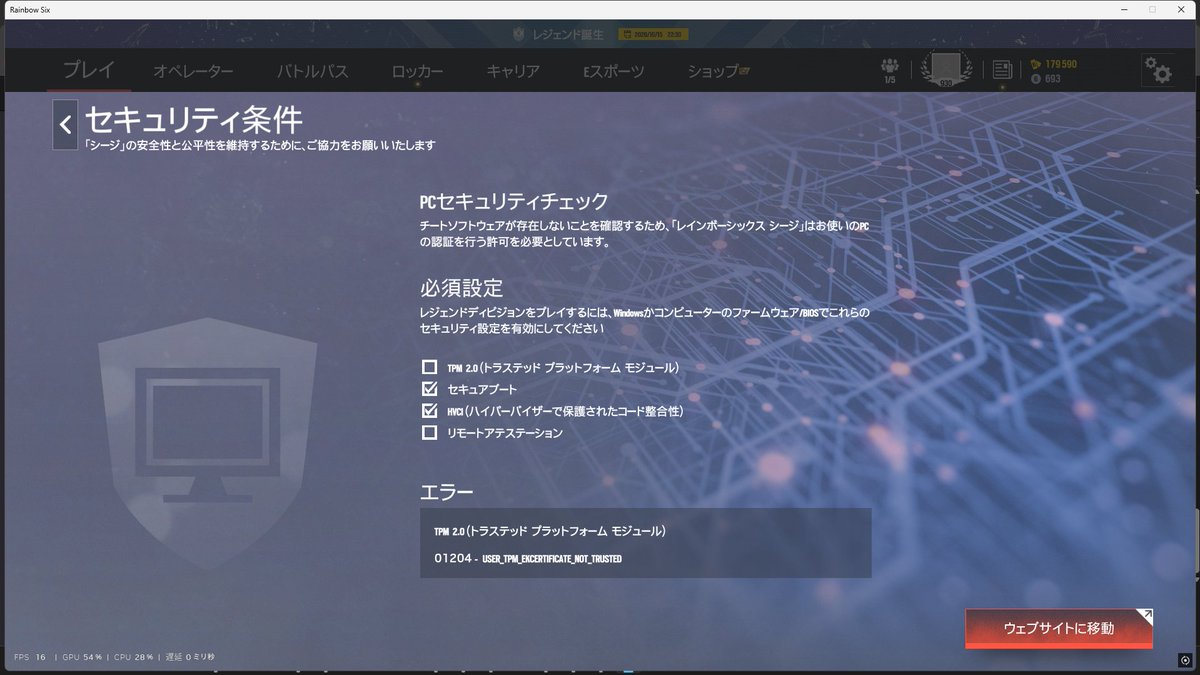Click the GPU 54% usage readout
The width and height of the screenshot is (1200, 675).
pyautogui.click(x=80, y=657)
